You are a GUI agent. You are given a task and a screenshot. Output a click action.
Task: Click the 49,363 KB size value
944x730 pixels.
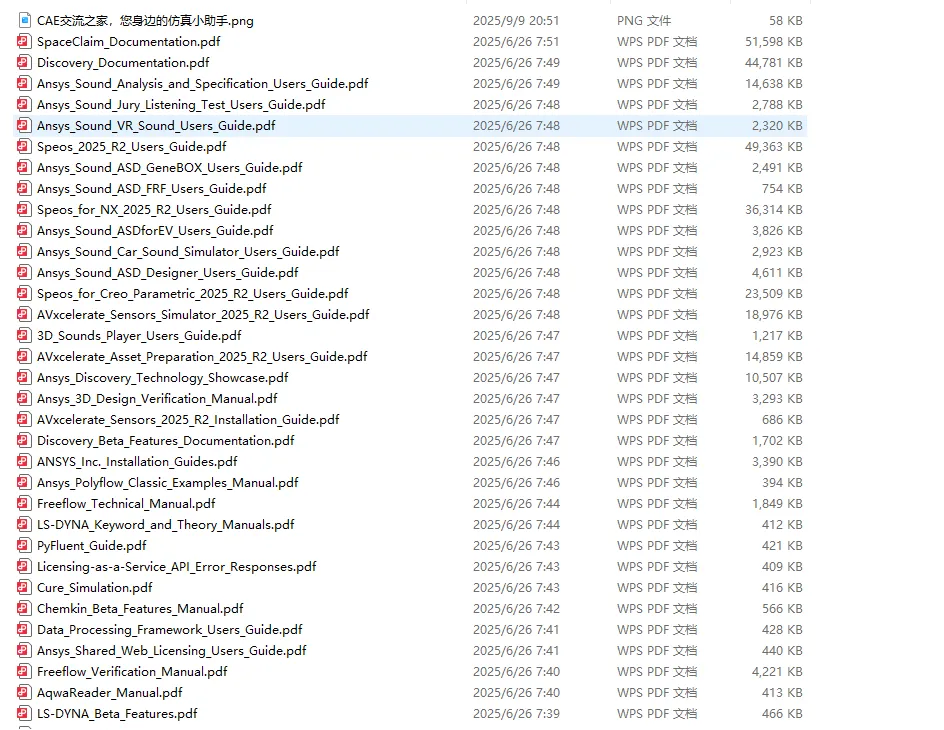pos(774,147)
